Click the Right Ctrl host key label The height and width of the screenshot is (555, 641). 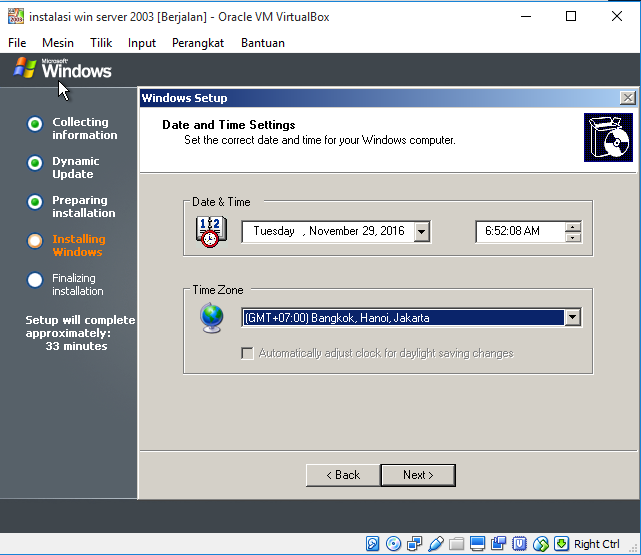596,544
